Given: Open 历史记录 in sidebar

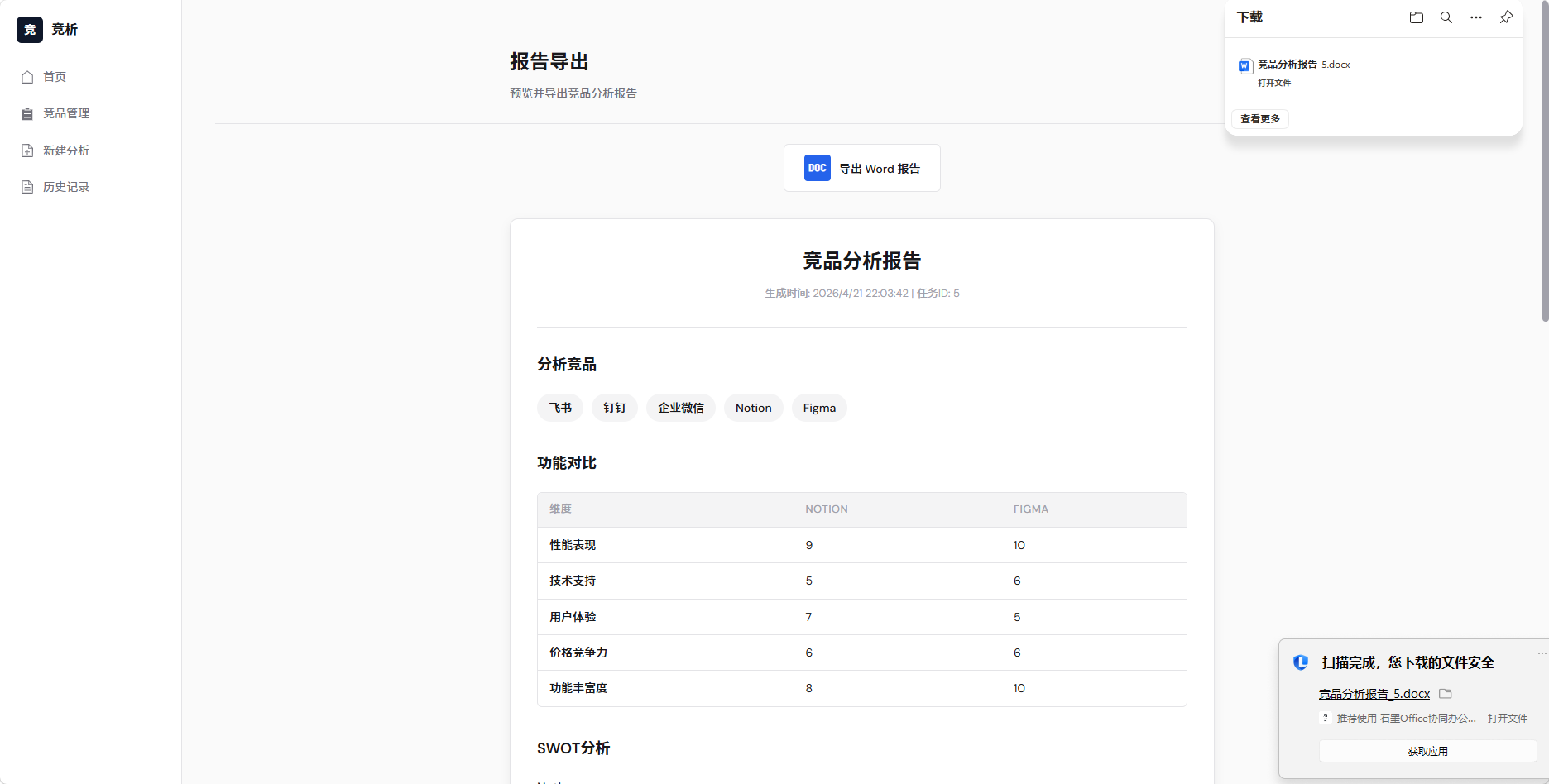Looking at the screenshot, I should coord(66,187).
